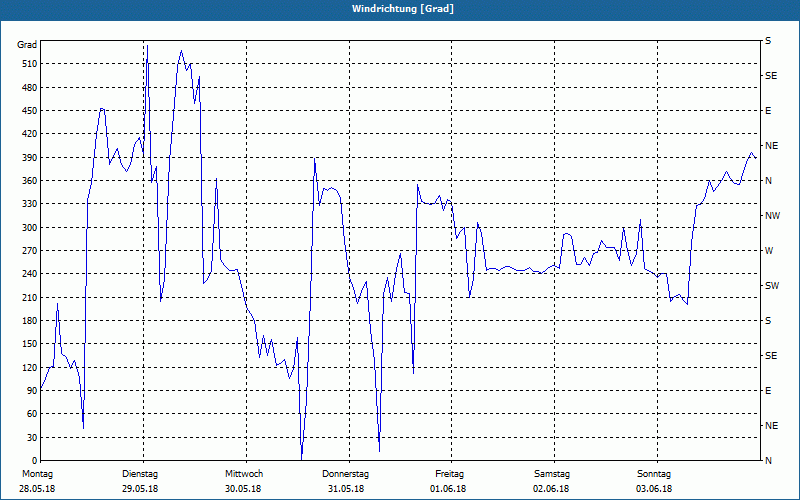The image size is (800, 500).
Task: Click the W compass label
Action: tap(769, 251)
